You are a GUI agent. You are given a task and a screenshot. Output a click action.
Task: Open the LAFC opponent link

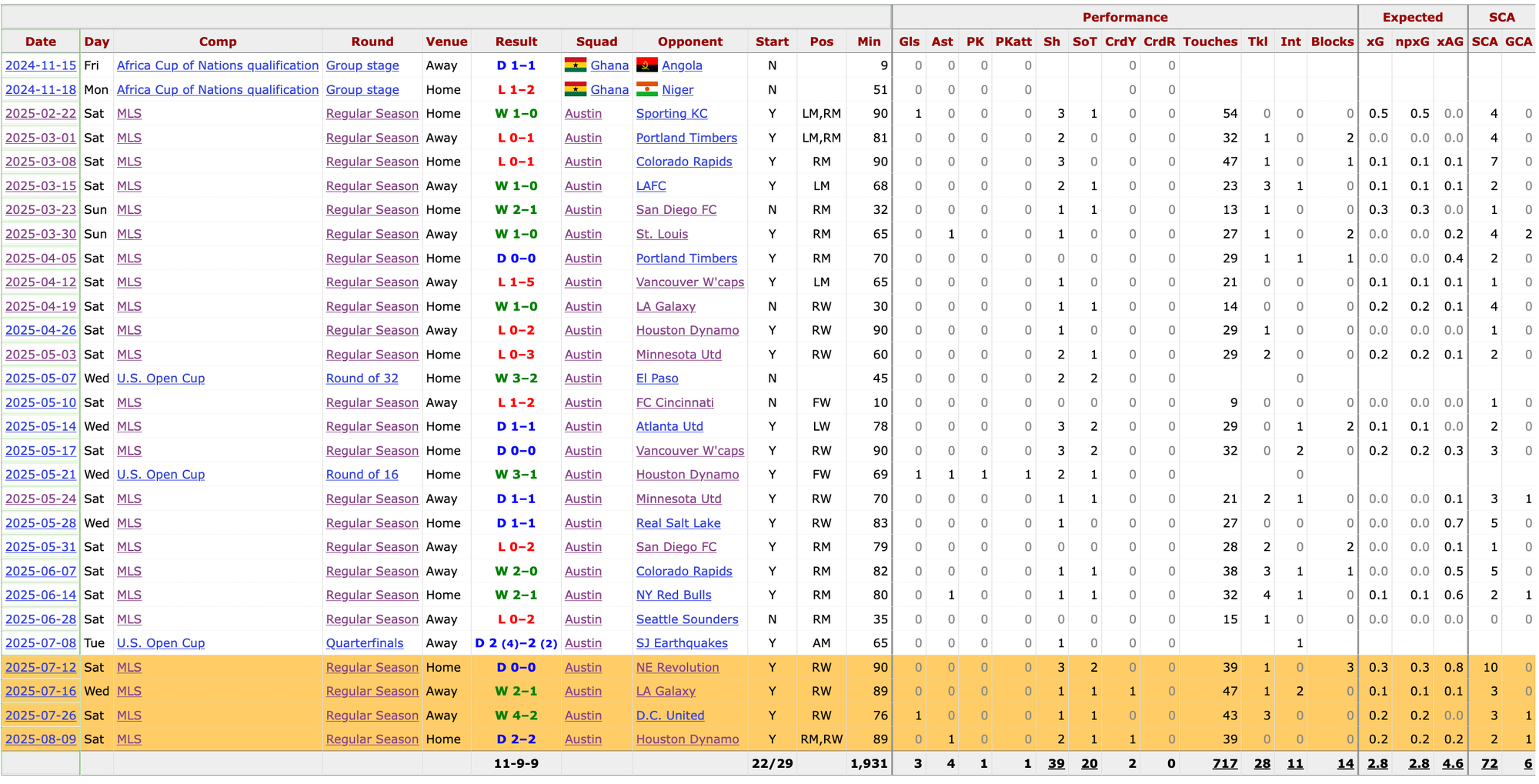coord(651,186)
